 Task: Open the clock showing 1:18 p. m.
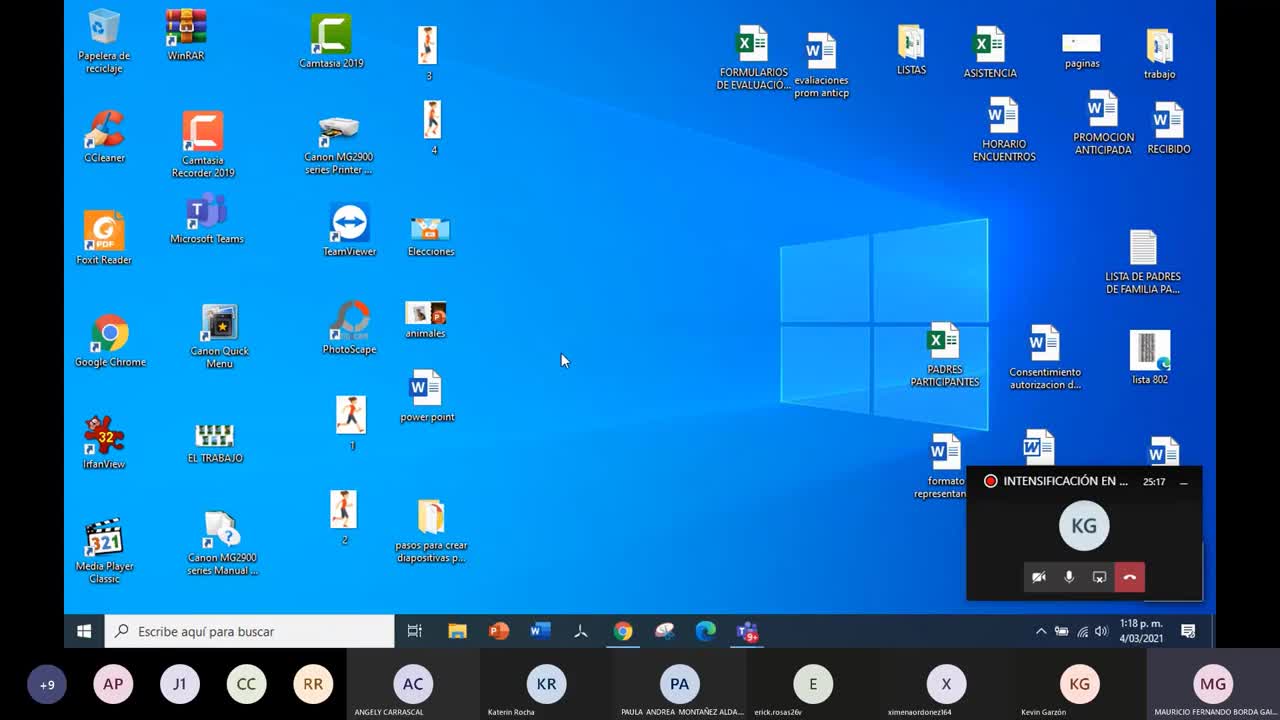coord(1141,631)
